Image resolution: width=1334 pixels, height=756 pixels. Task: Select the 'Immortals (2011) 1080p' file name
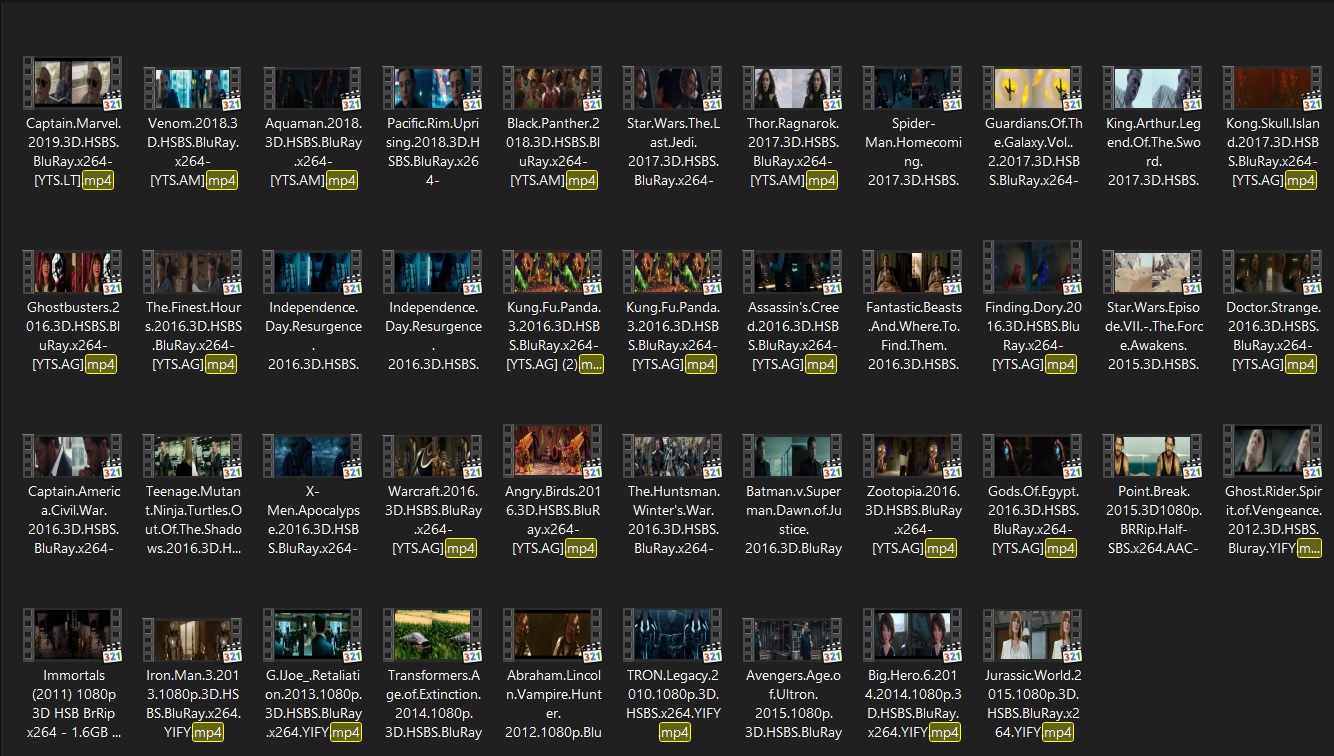click(x=72, y=703)
